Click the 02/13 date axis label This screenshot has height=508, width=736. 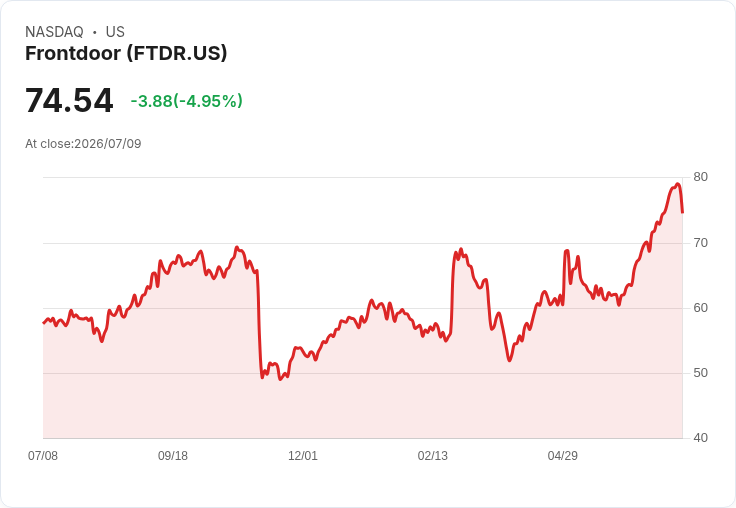pos(433,455)
